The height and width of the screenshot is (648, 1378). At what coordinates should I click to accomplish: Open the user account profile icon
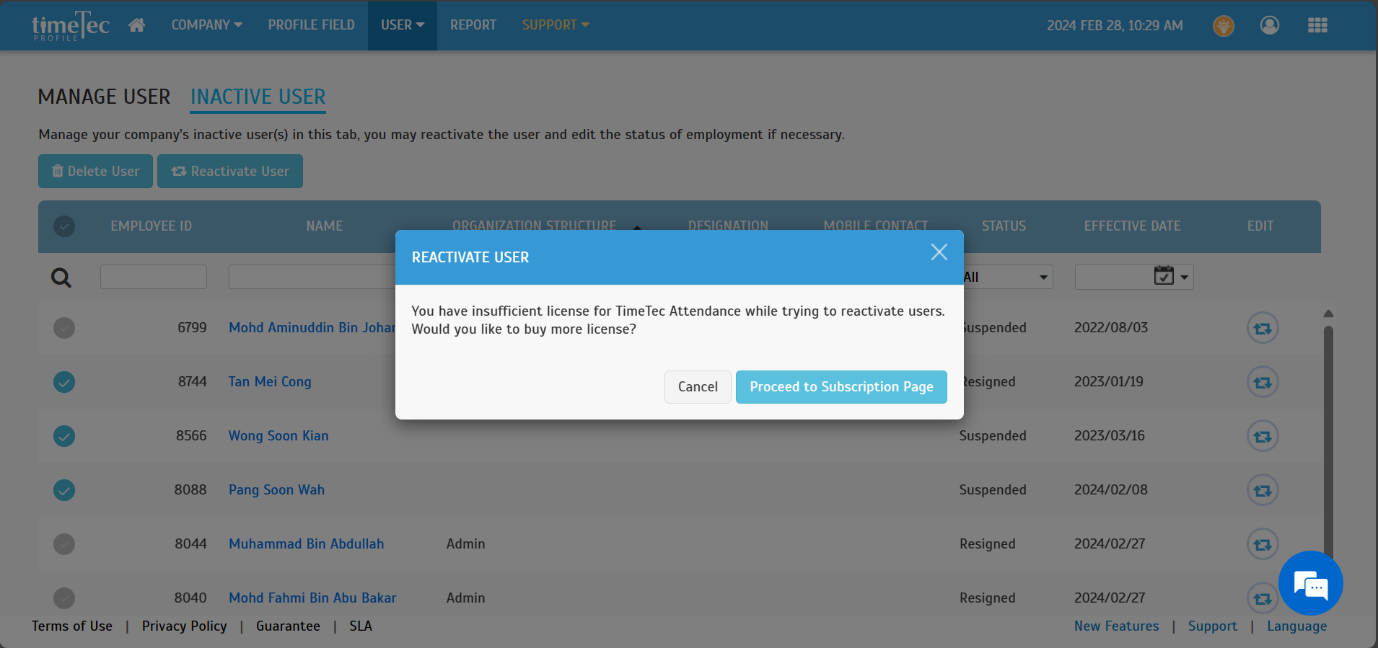click(1270, 25)
